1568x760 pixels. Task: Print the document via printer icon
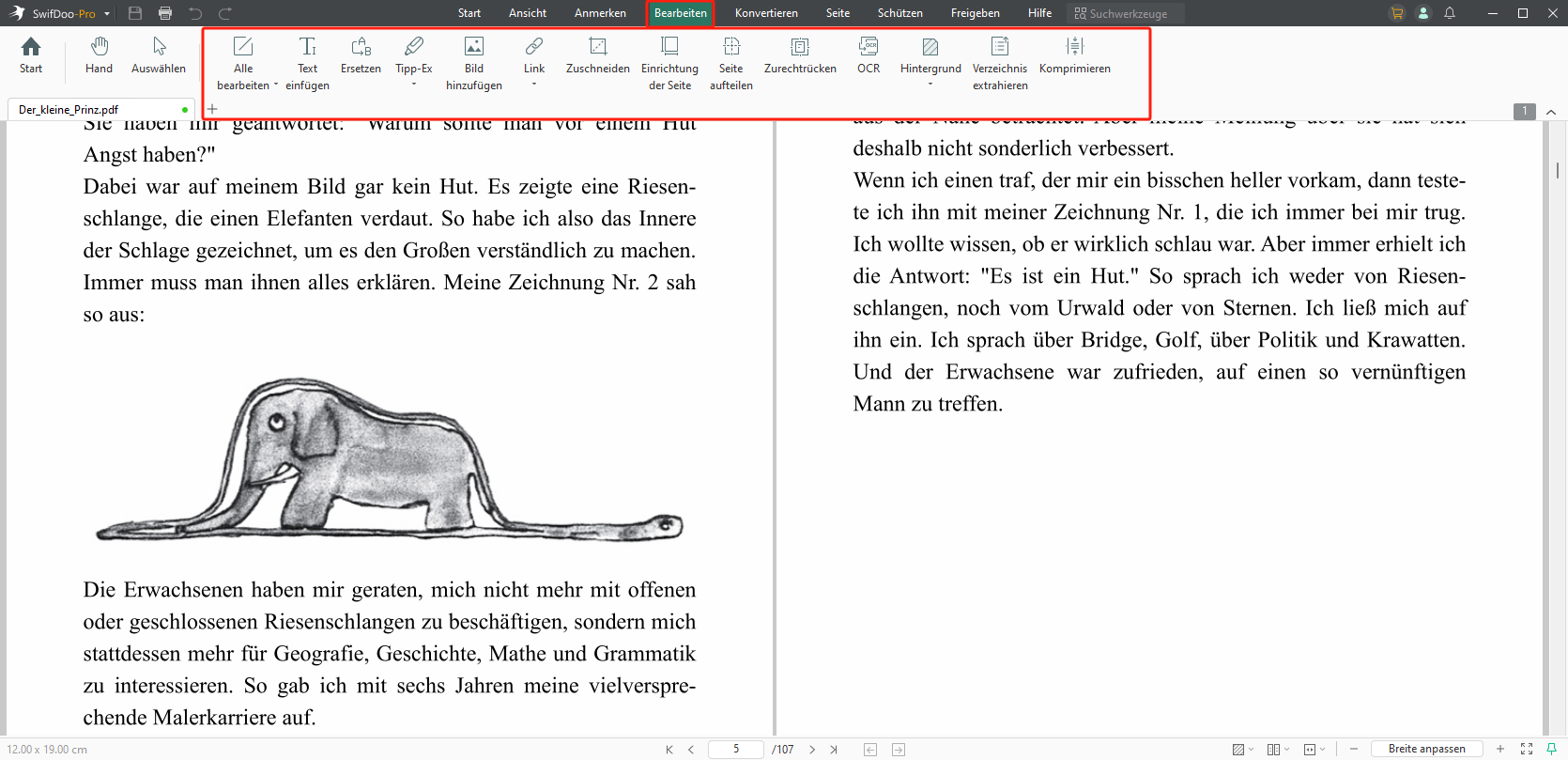(x=165, y=13)
